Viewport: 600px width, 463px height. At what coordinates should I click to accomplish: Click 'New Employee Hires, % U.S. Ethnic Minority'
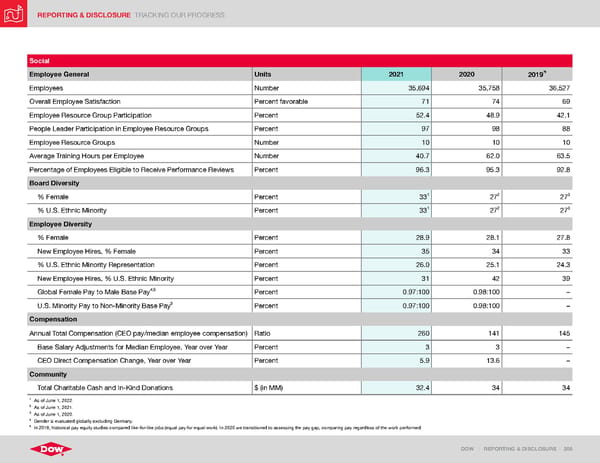pyautogui.click(x=105, y=279)
